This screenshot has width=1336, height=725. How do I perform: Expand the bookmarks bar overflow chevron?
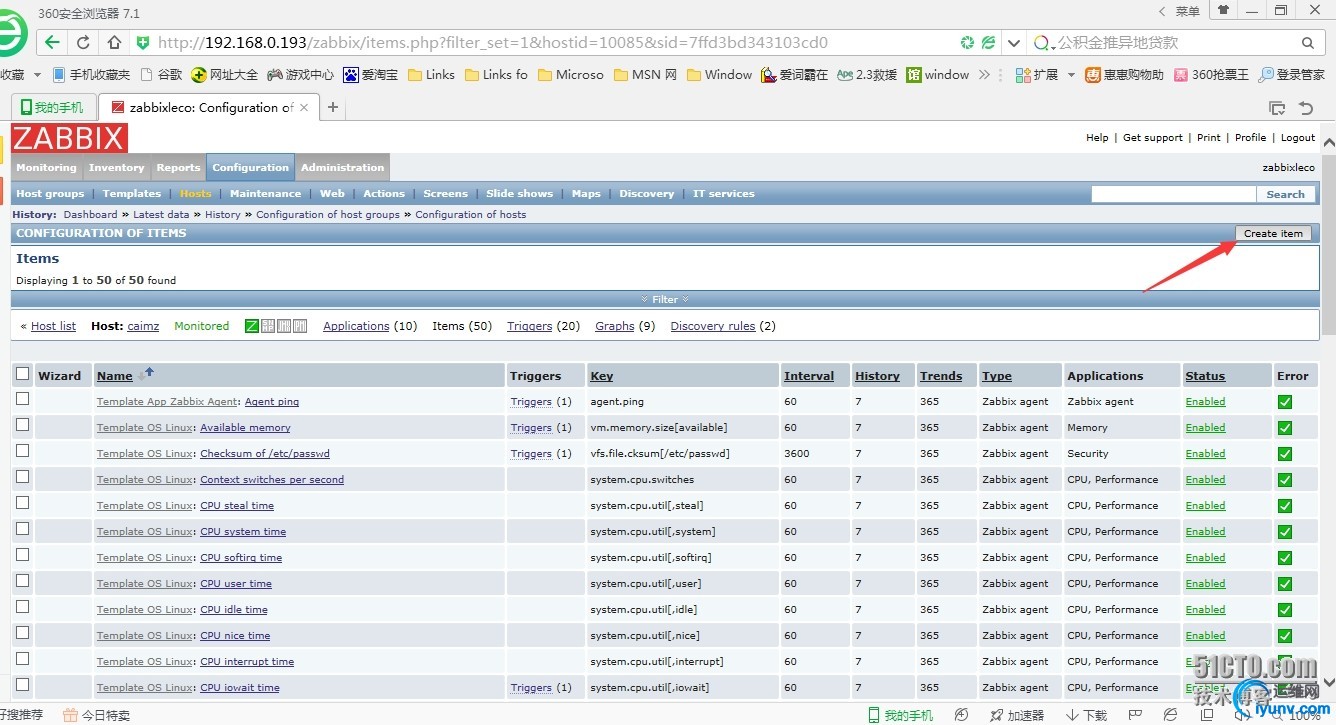[x=984, y=75]
